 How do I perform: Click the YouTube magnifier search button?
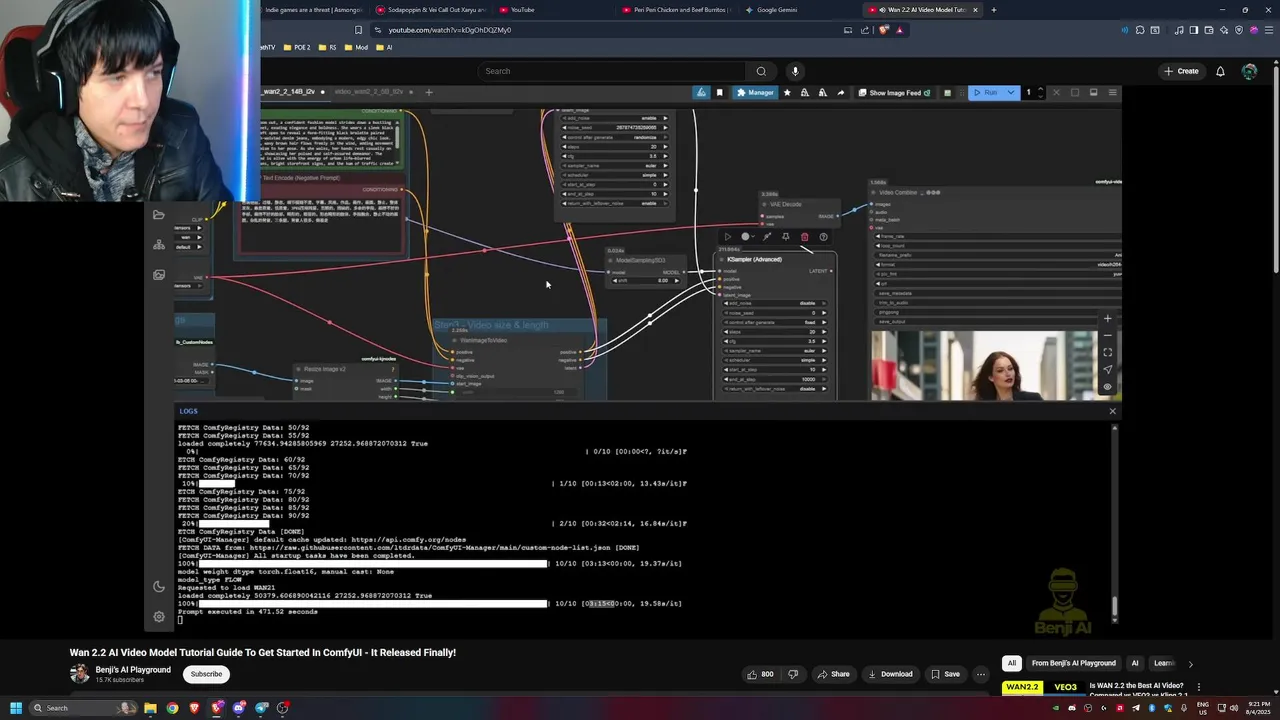tap(761, 71)
